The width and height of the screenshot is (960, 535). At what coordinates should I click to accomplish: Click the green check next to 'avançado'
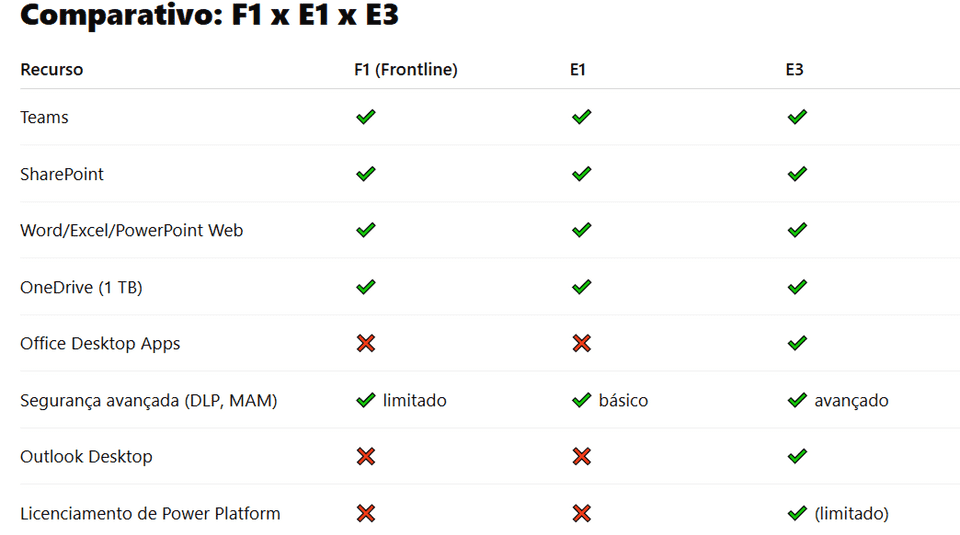(x=797, y=400)
